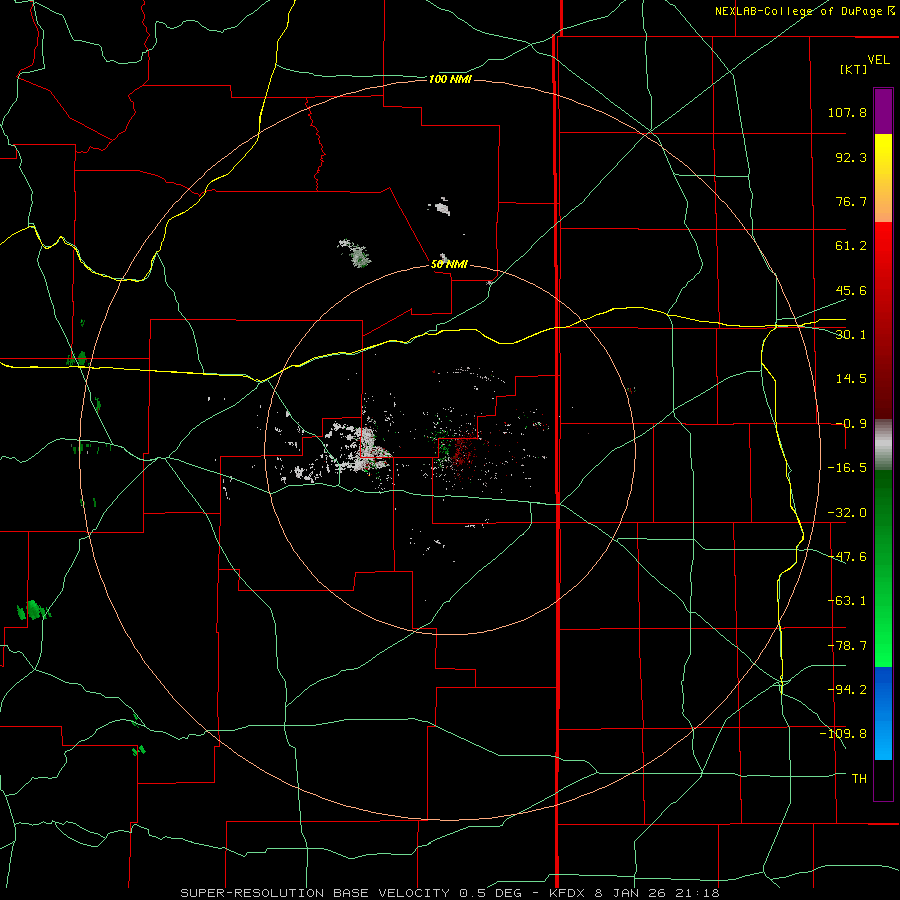Screen dimensions: 900x900
Task: Click the 50 NMI range ring label
Action: [449, 265]
